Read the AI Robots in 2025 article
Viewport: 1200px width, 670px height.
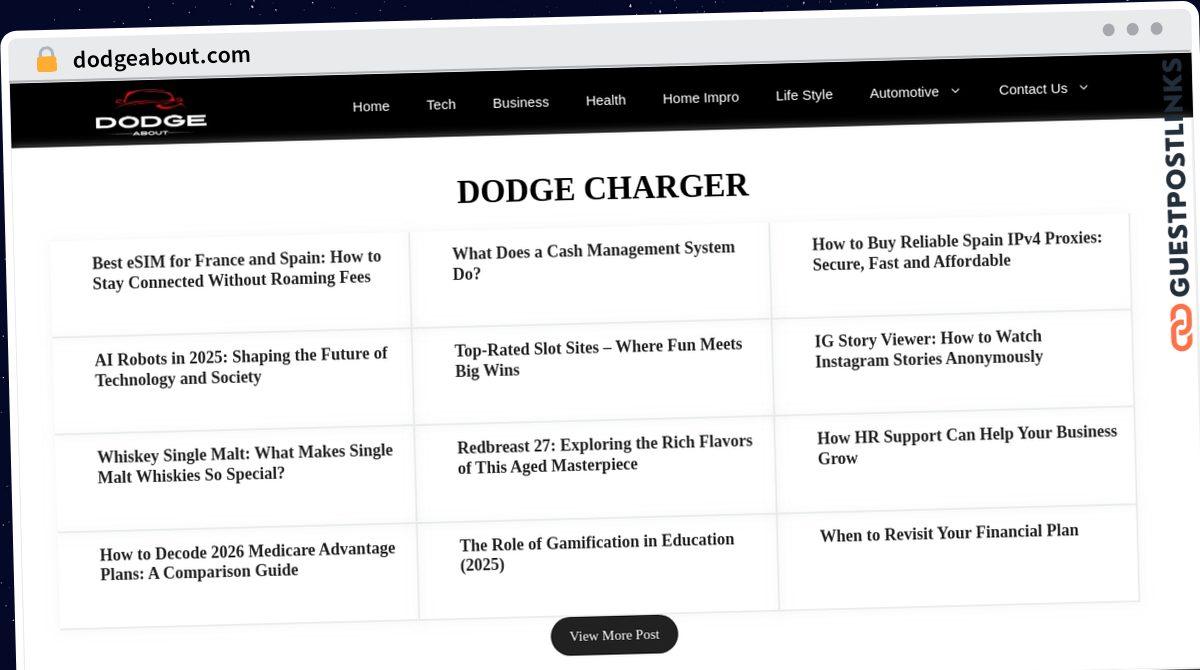pyautogui.click(x=241, y=367)
